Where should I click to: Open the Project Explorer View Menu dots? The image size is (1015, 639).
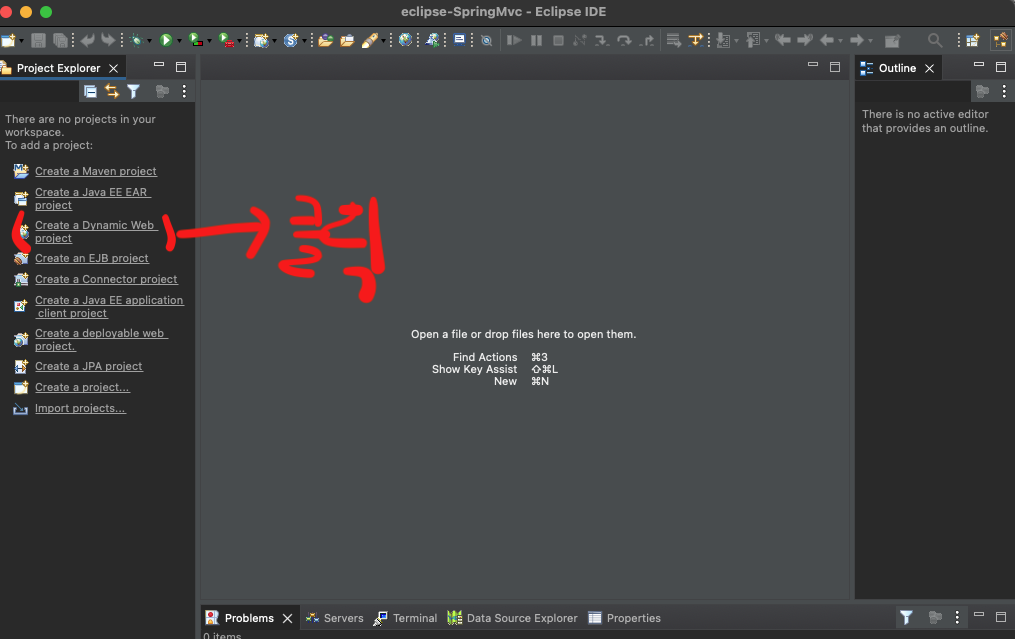click(x=184, y=91)
